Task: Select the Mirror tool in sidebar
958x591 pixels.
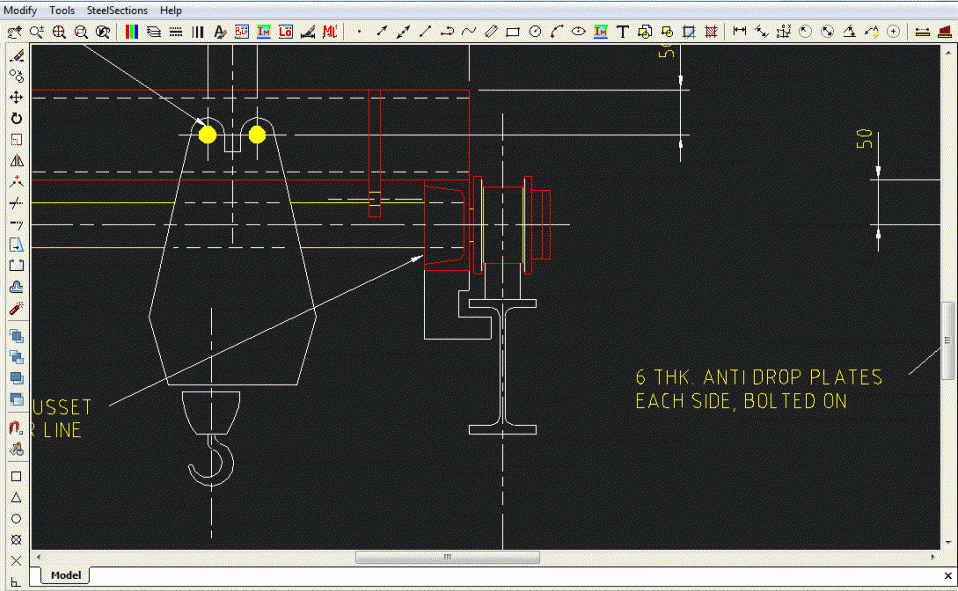Action: 16,160
